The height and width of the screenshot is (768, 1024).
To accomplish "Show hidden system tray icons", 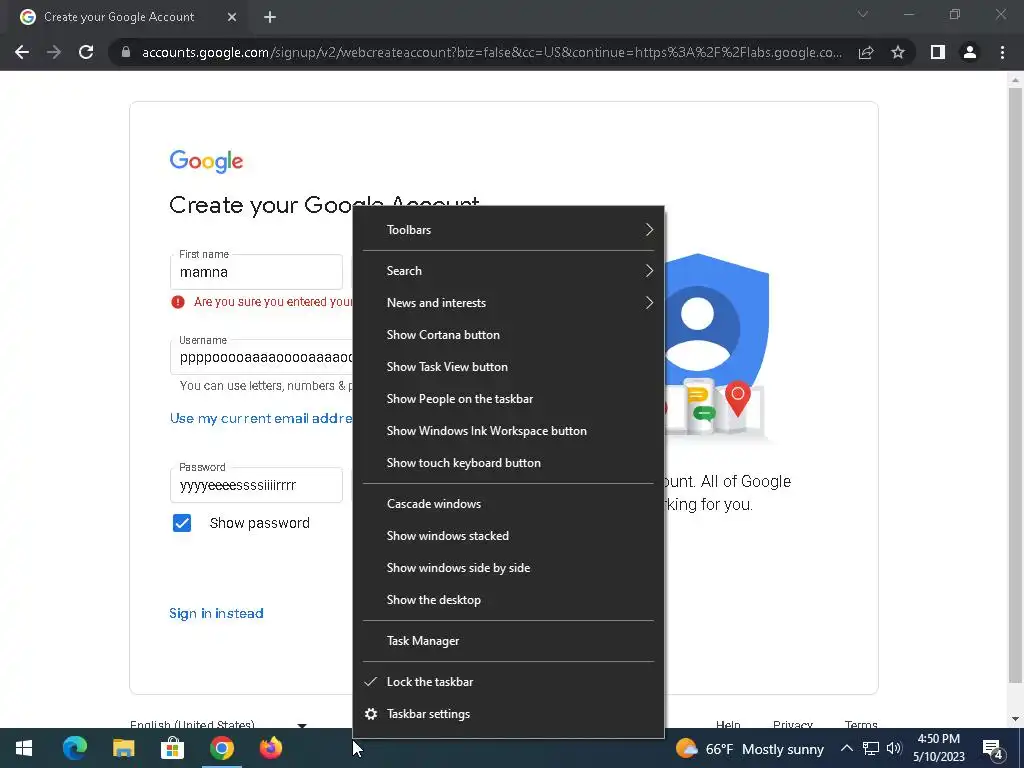I will (x=846, y=748).
